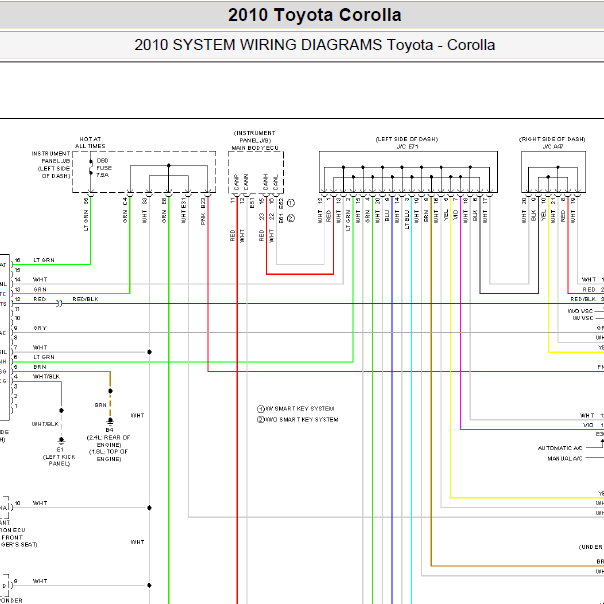Select the "WHT" label at connector pin 14

40,279
